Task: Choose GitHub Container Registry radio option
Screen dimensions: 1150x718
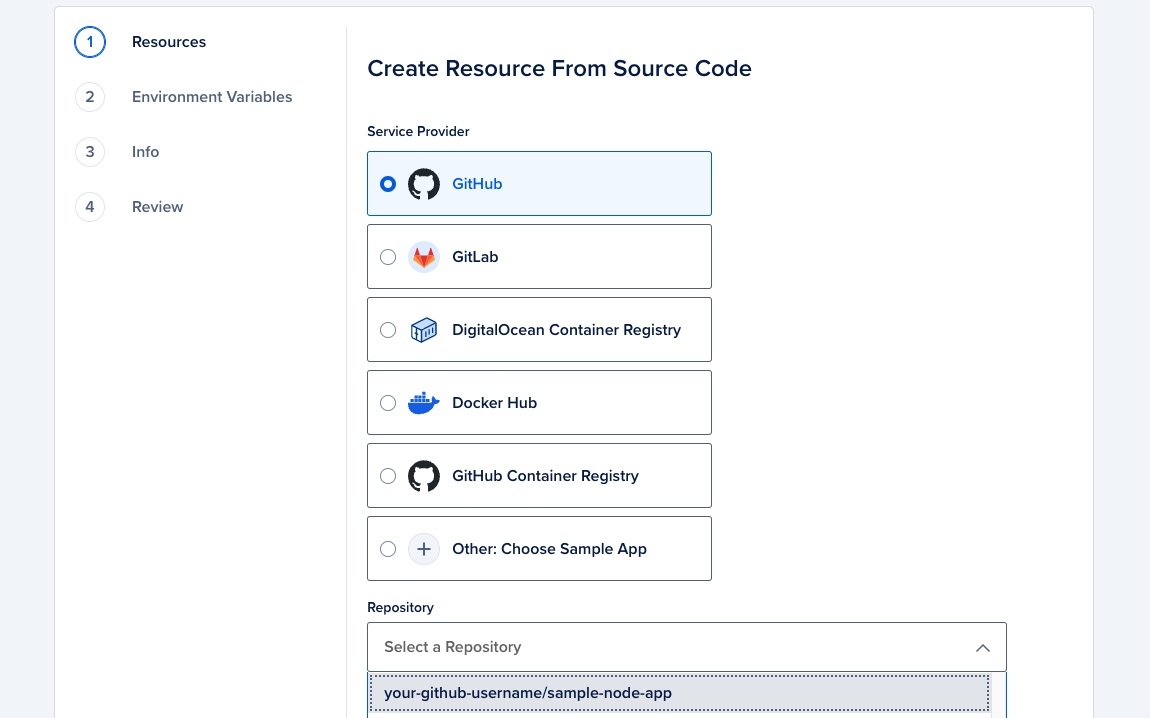Action: tap(388, 476)
